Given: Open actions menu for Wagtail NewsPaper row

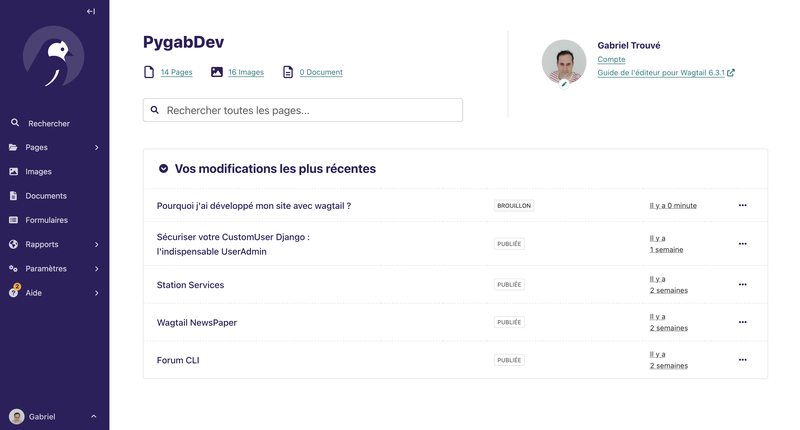Looking at the screenshot, I should (x=742, y=322).
